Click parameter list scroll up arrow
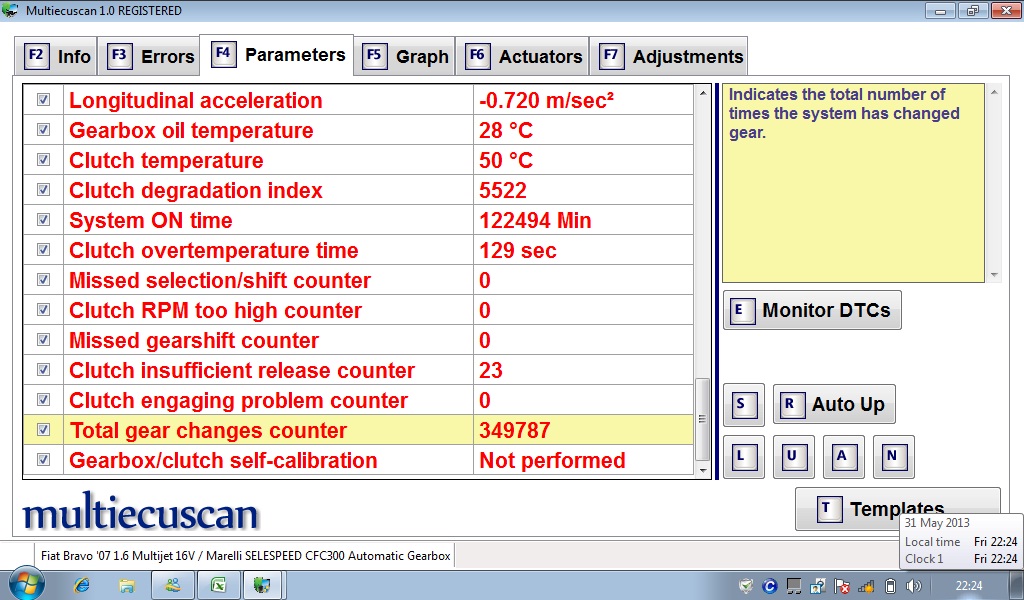1024x600 pixels. [x=703, y=93]
